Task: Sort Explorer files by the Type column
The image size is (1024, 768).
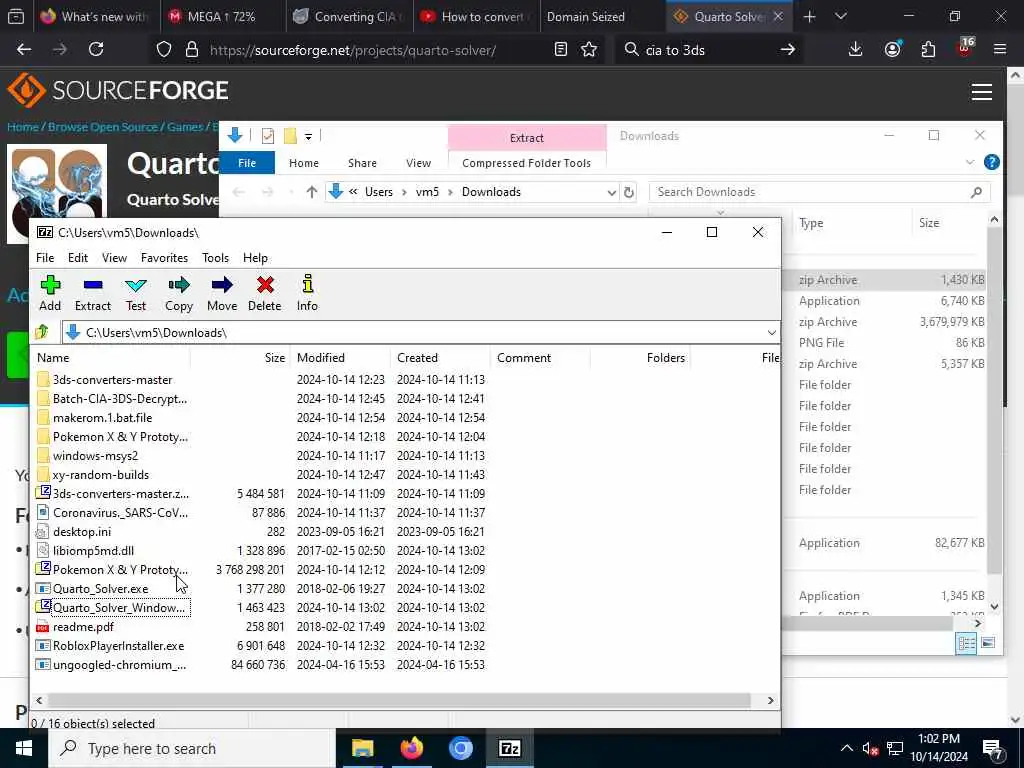Action: 811,223
